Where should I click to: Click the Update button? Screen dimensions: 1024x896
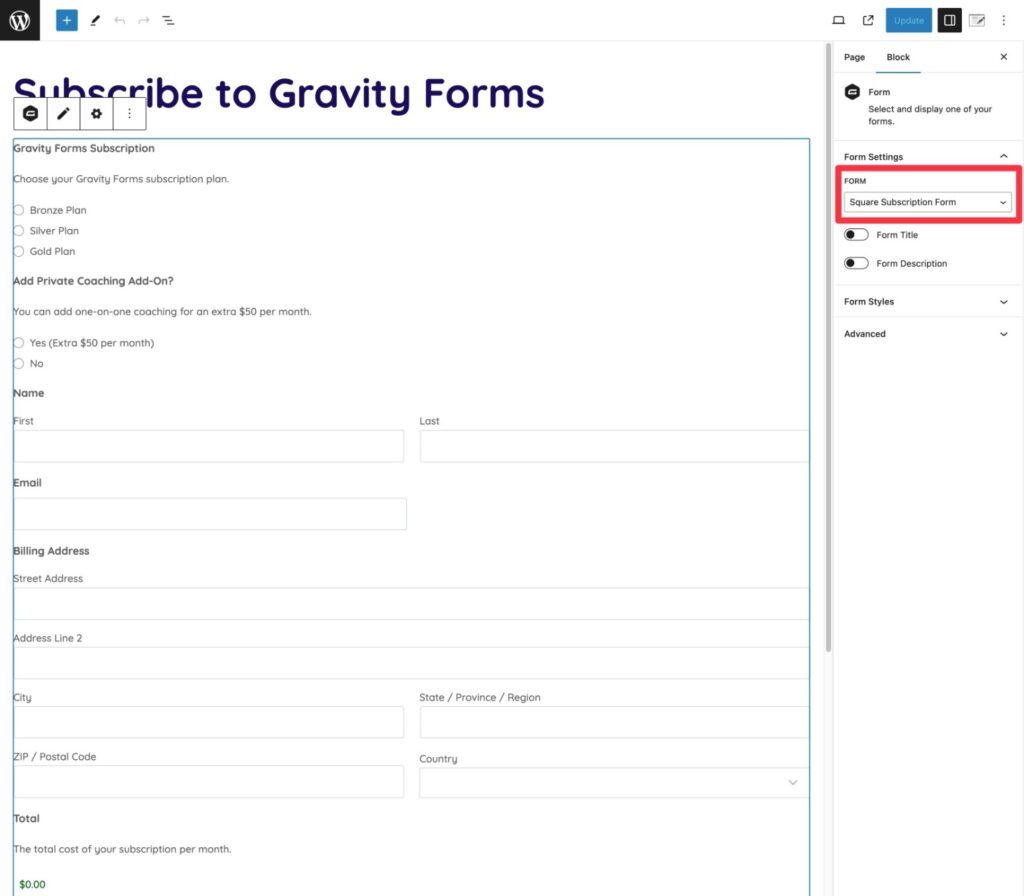(908, 20)
